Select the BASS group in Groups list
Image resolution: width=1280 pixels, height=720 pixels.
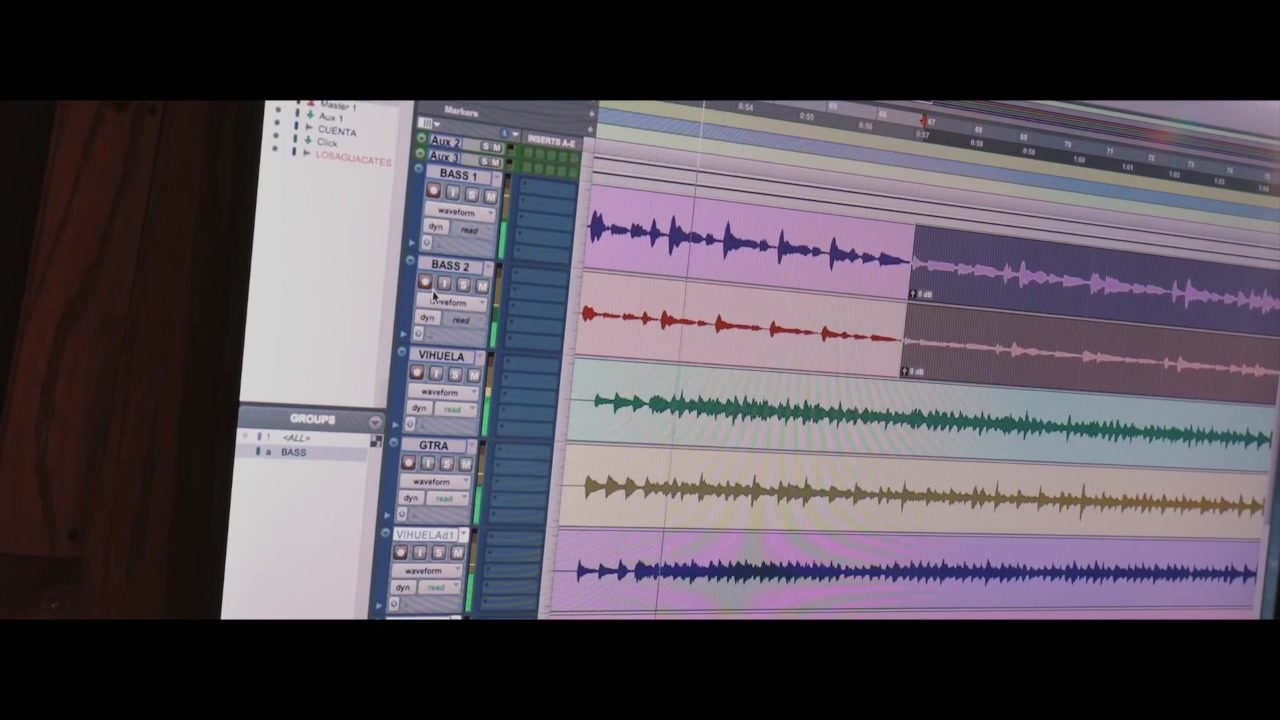(294, 452)
